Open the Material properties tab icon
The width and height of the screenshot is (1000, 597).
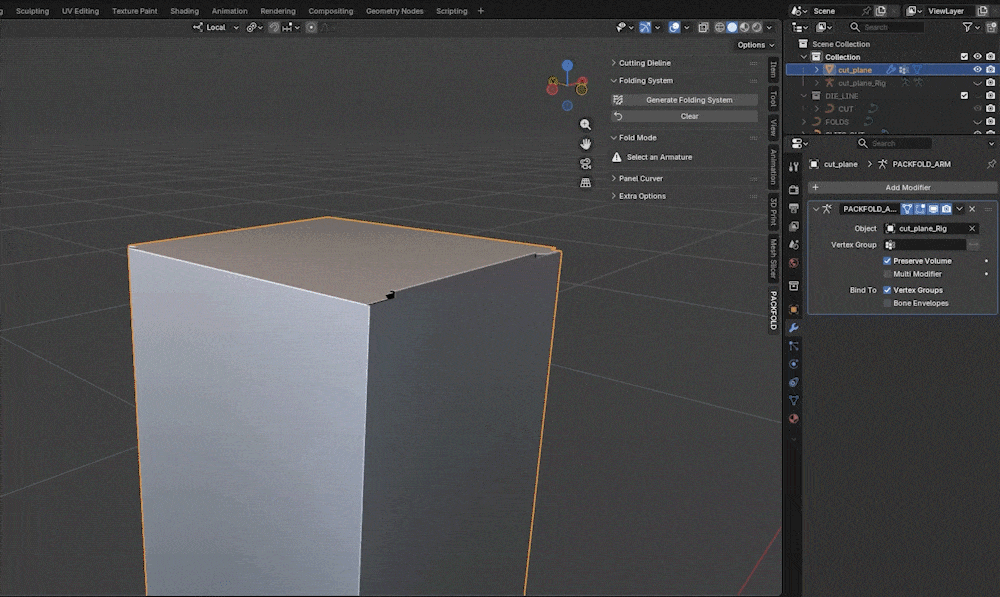pos(793,419)
